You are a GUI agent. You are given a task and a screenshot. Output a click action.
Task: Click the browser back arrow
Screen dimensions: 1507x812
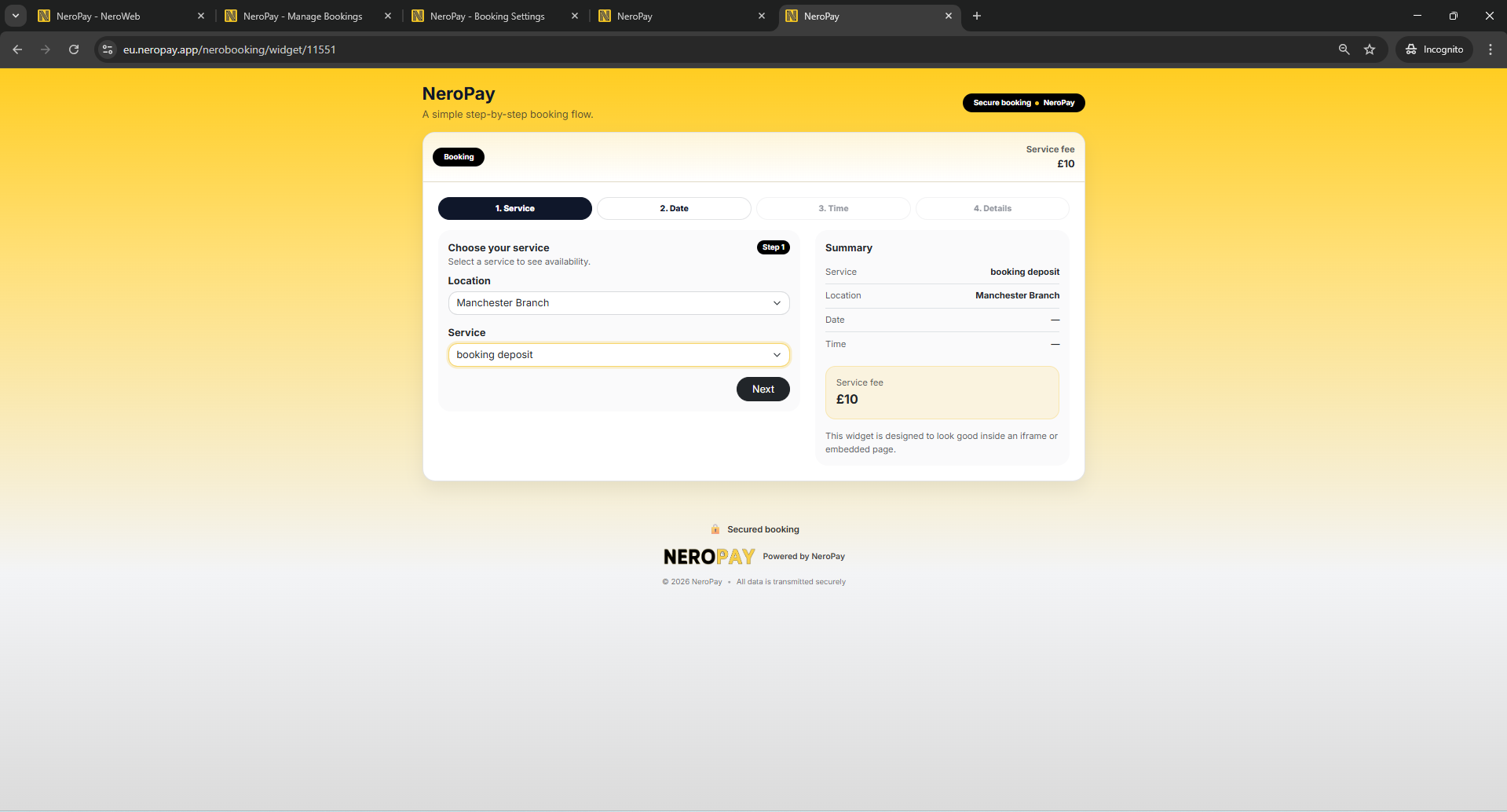[x=17, y=49]
